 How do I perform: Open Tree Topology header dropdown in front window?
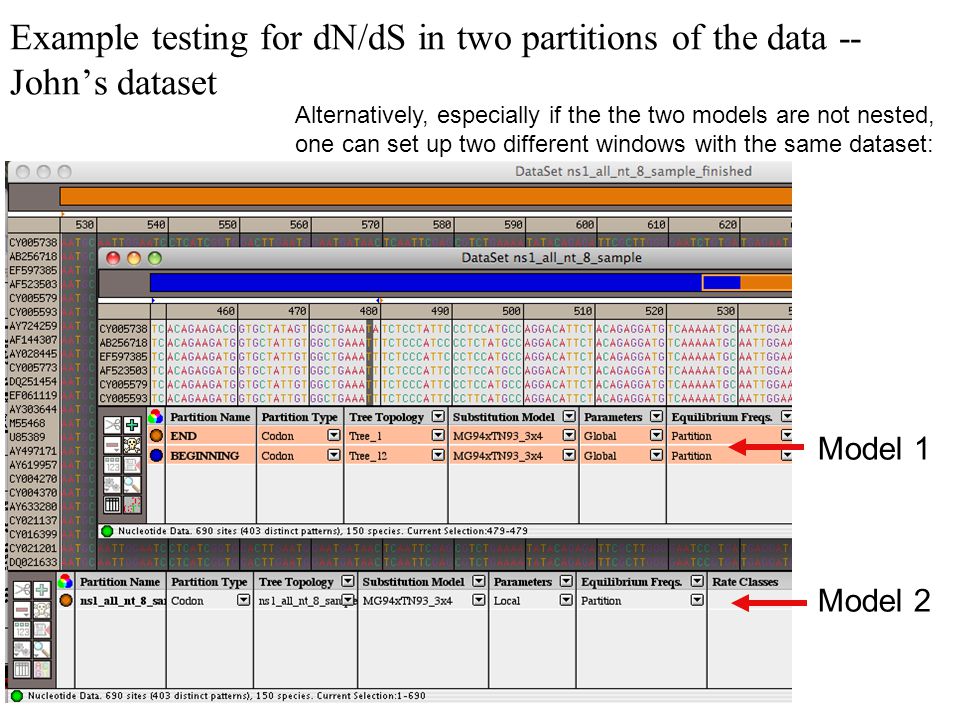pos(438,416)
